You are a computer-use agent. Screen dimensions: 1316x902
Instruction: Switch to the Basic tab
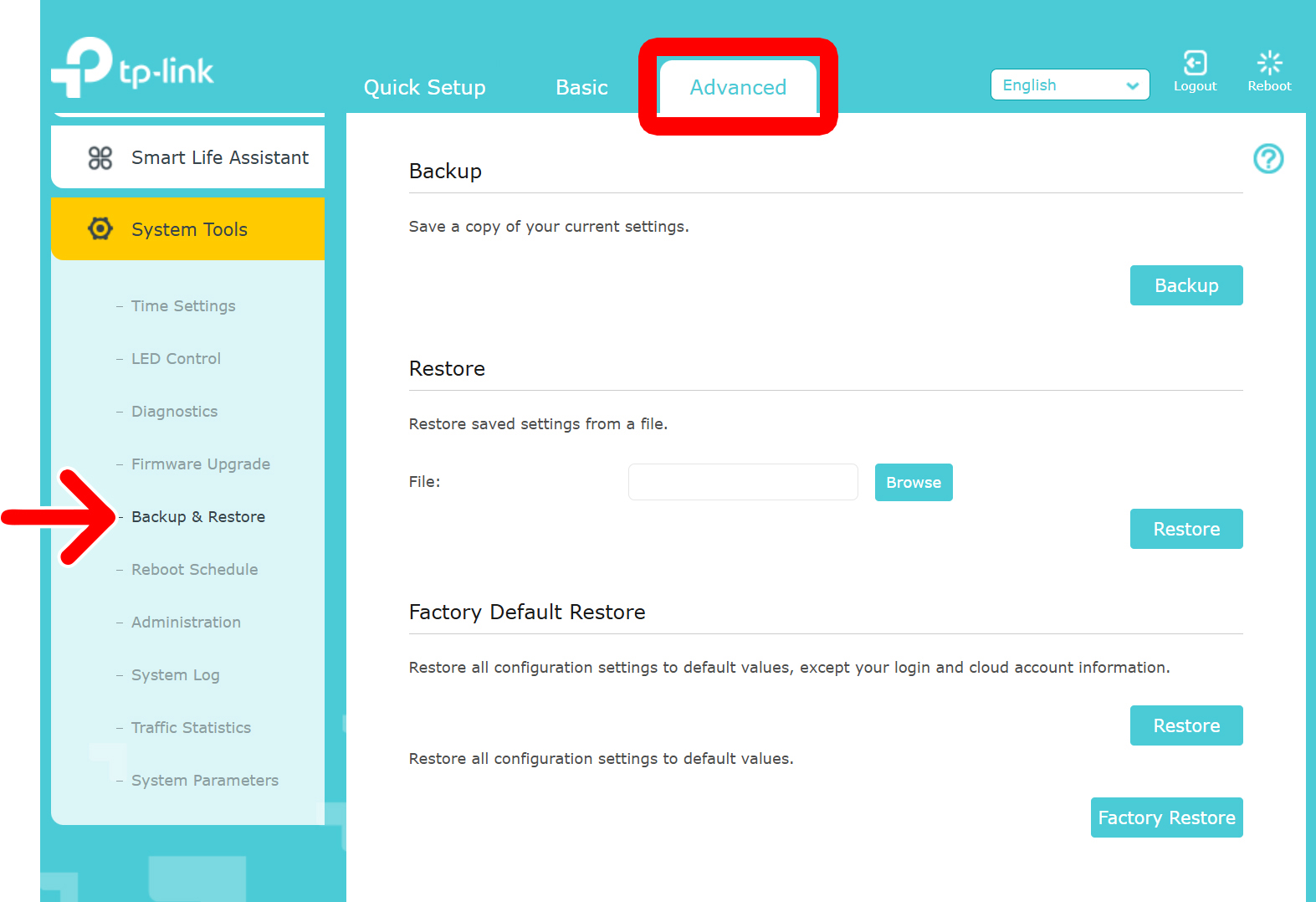[581, 87]
